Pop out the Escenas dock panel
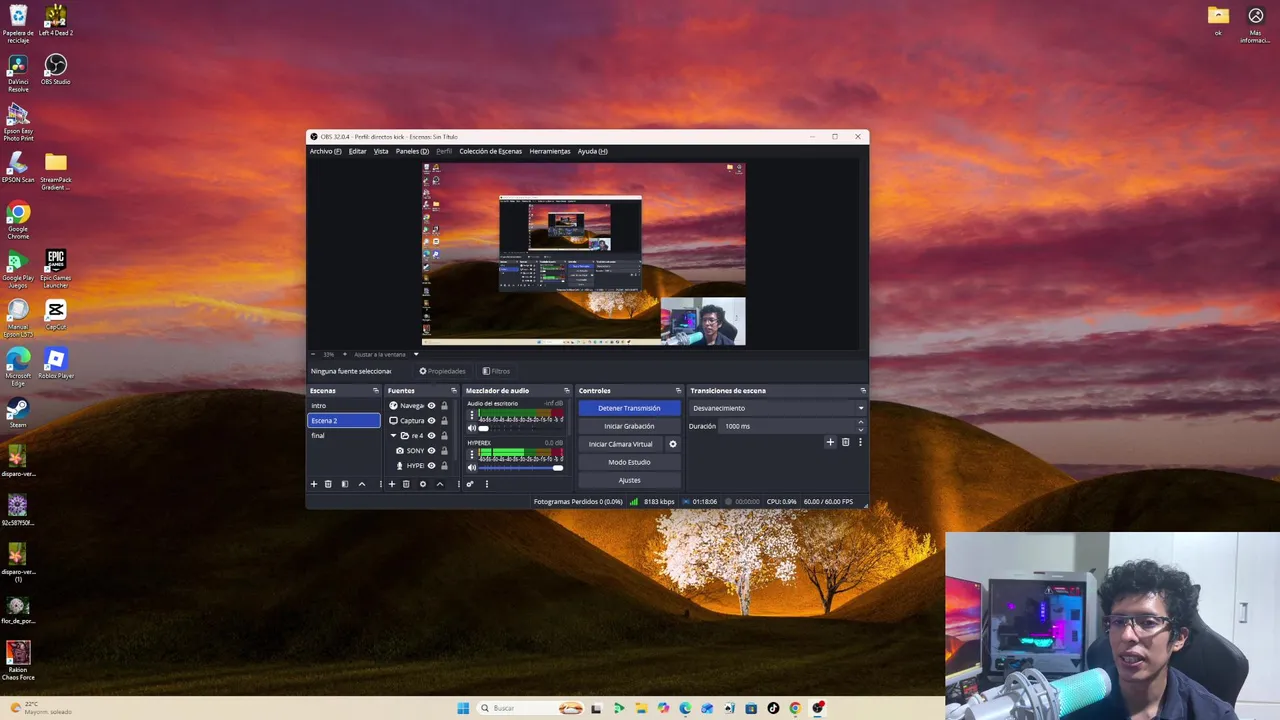Screen dimensions: 1280x720 pyautogui.click(x=376, y=391)
